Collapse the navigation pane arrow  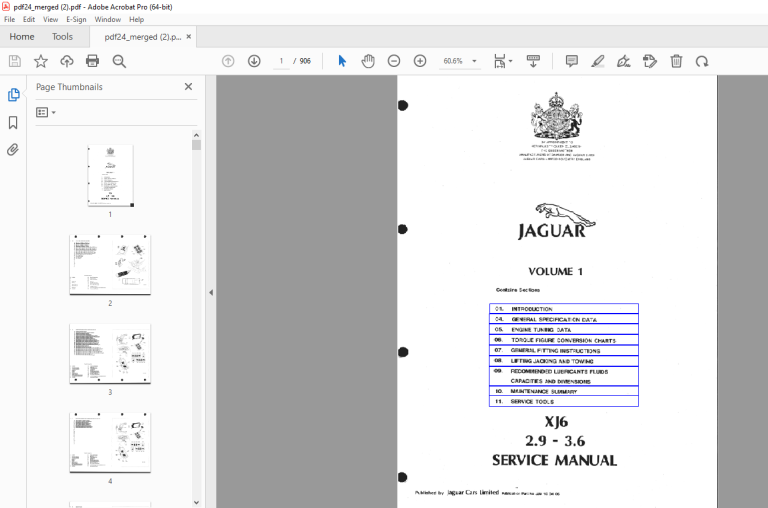click(x=211, y=292)
